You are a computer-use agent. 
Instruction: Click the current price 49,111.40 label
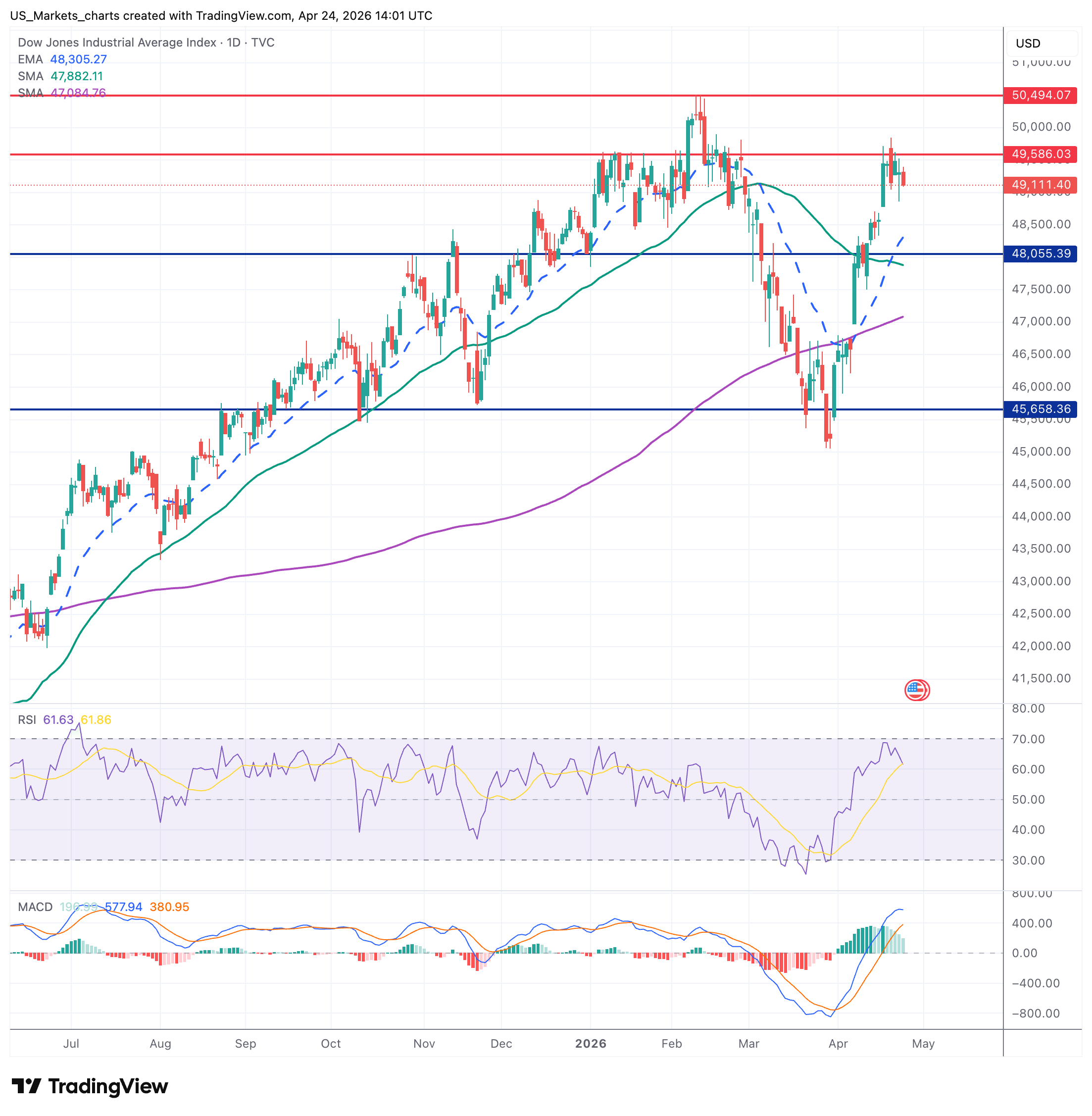(1040, 185)
